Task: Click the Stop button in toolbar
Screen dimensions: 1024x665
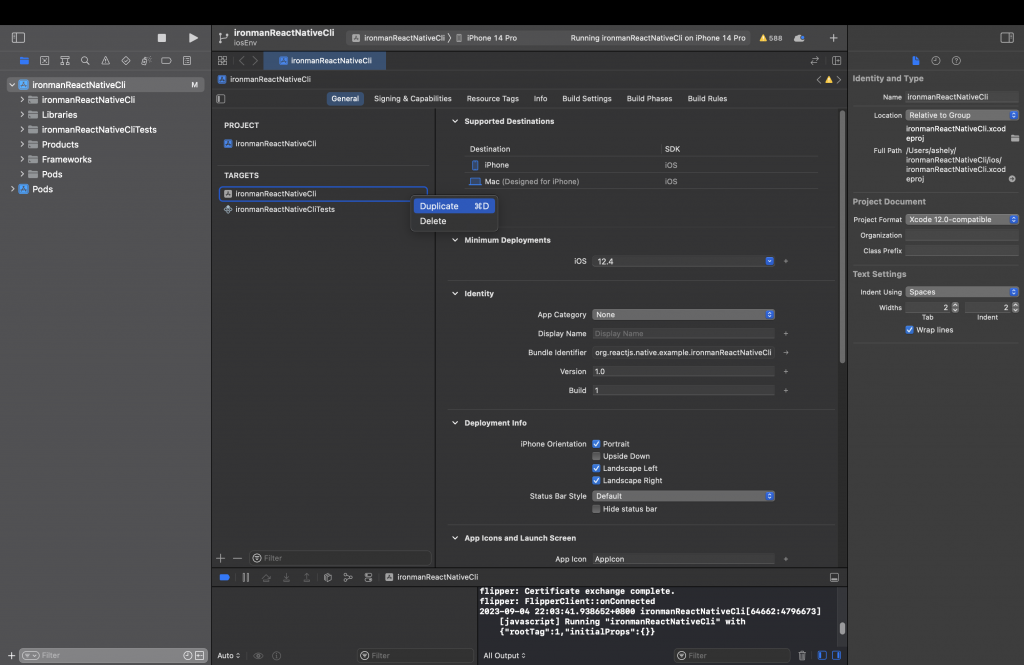Action: (162, 38)
